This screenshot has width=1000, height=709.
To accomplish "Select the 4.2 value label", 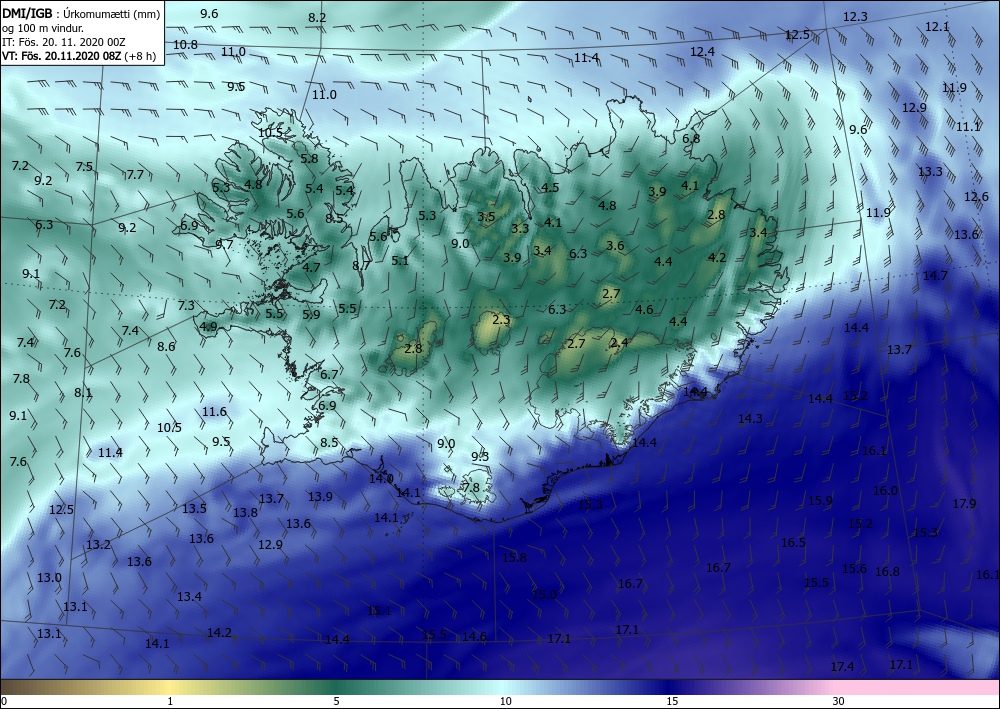I will pyautogui.click(x=717, y=258).
